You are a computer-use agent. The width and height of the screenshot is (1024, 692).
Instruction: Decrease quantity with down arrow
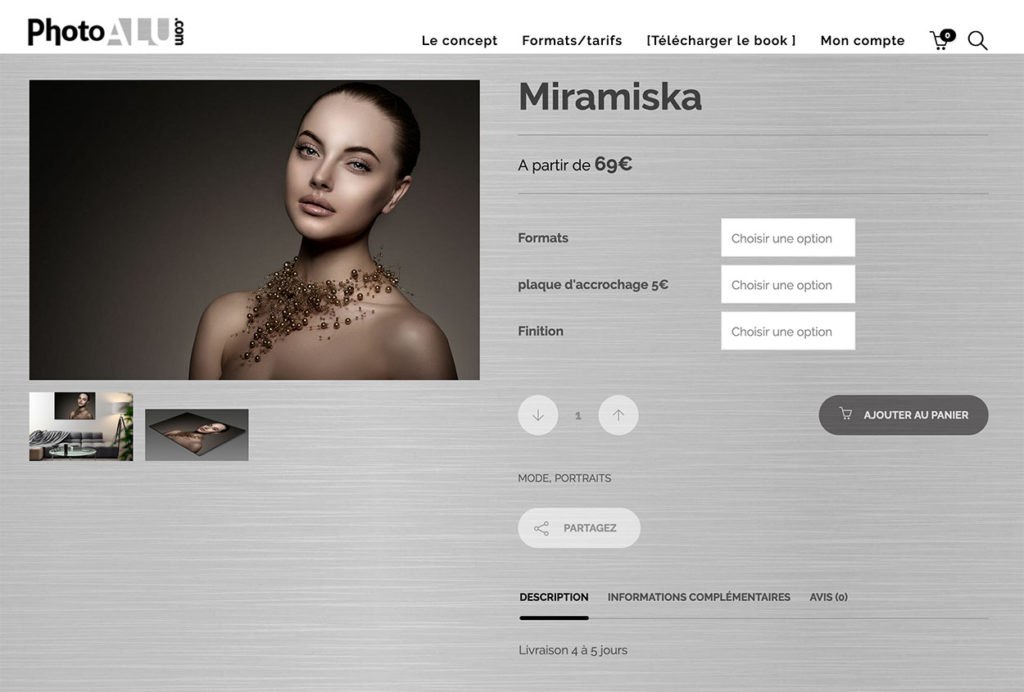pyautogui.click(x=537, y=415)
